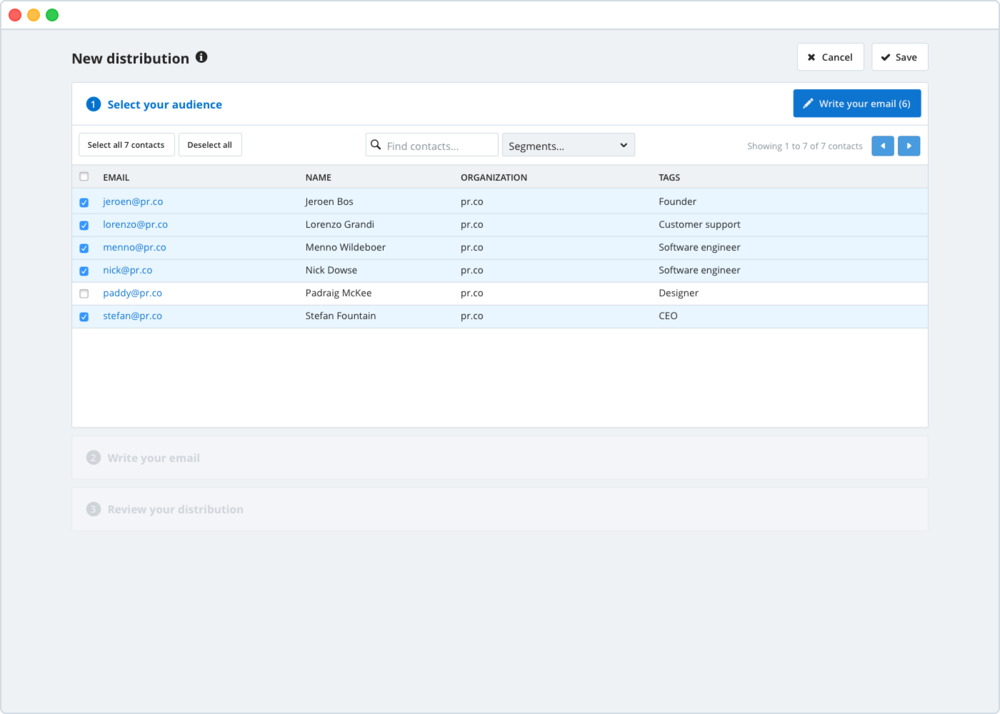This screenshot has width=1000, height=714.
Task: Toggle the select-all header checkbox
Action: 84,177
